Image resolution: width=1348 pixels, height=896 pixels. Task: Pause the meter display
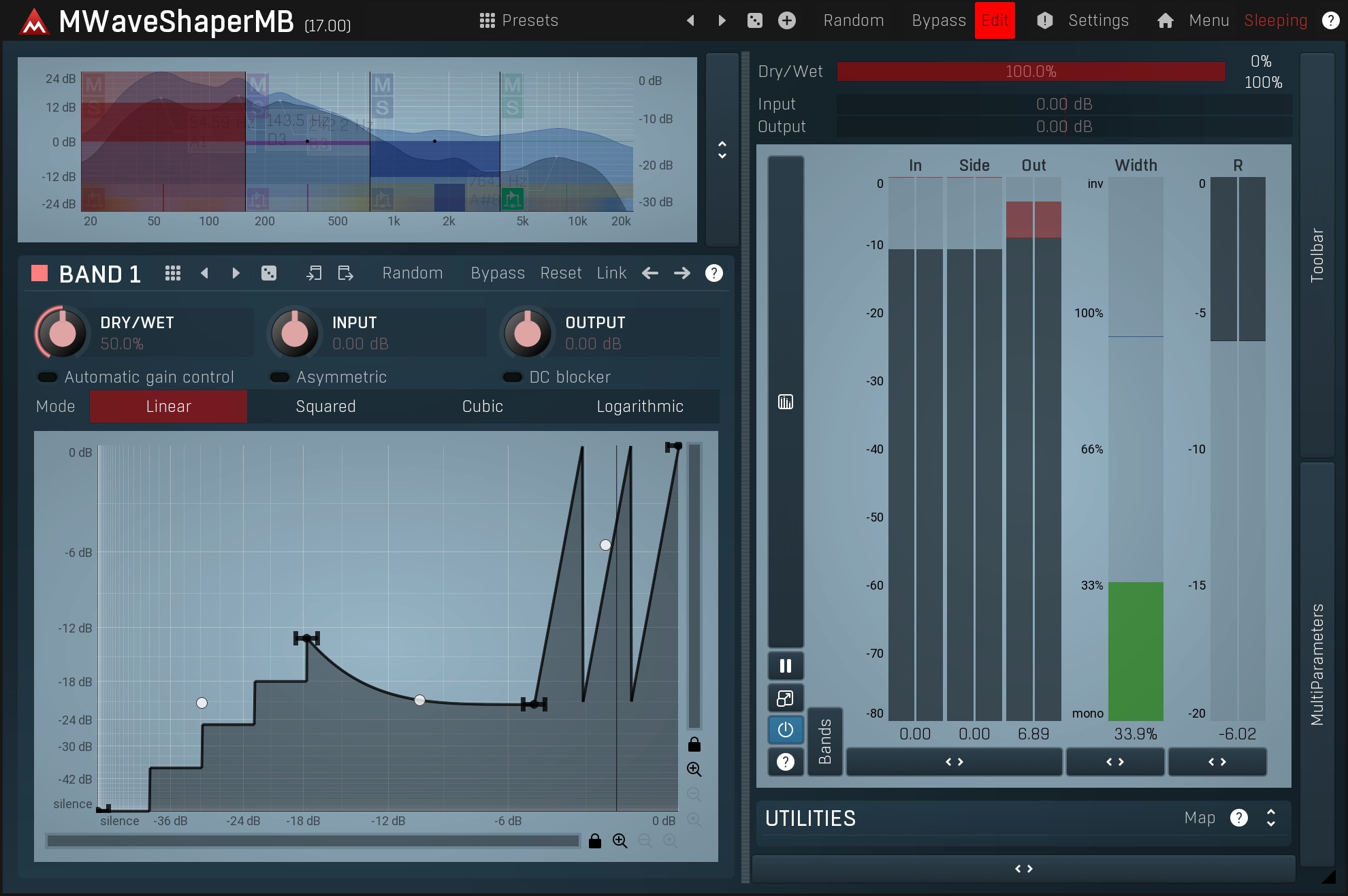pyautogui.click(x=785, y=666)
